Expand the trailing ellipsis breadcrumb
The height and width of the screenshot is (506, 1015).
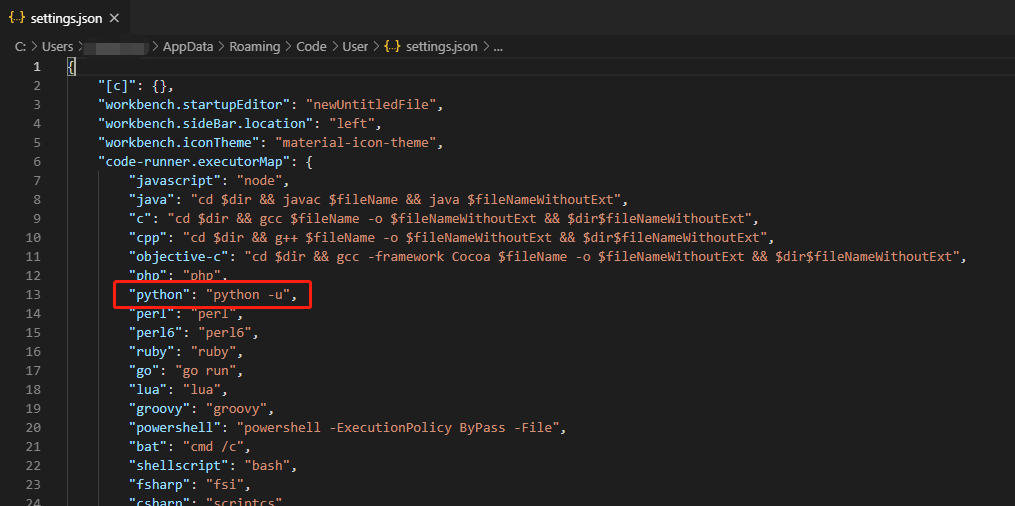click(498, 47)
